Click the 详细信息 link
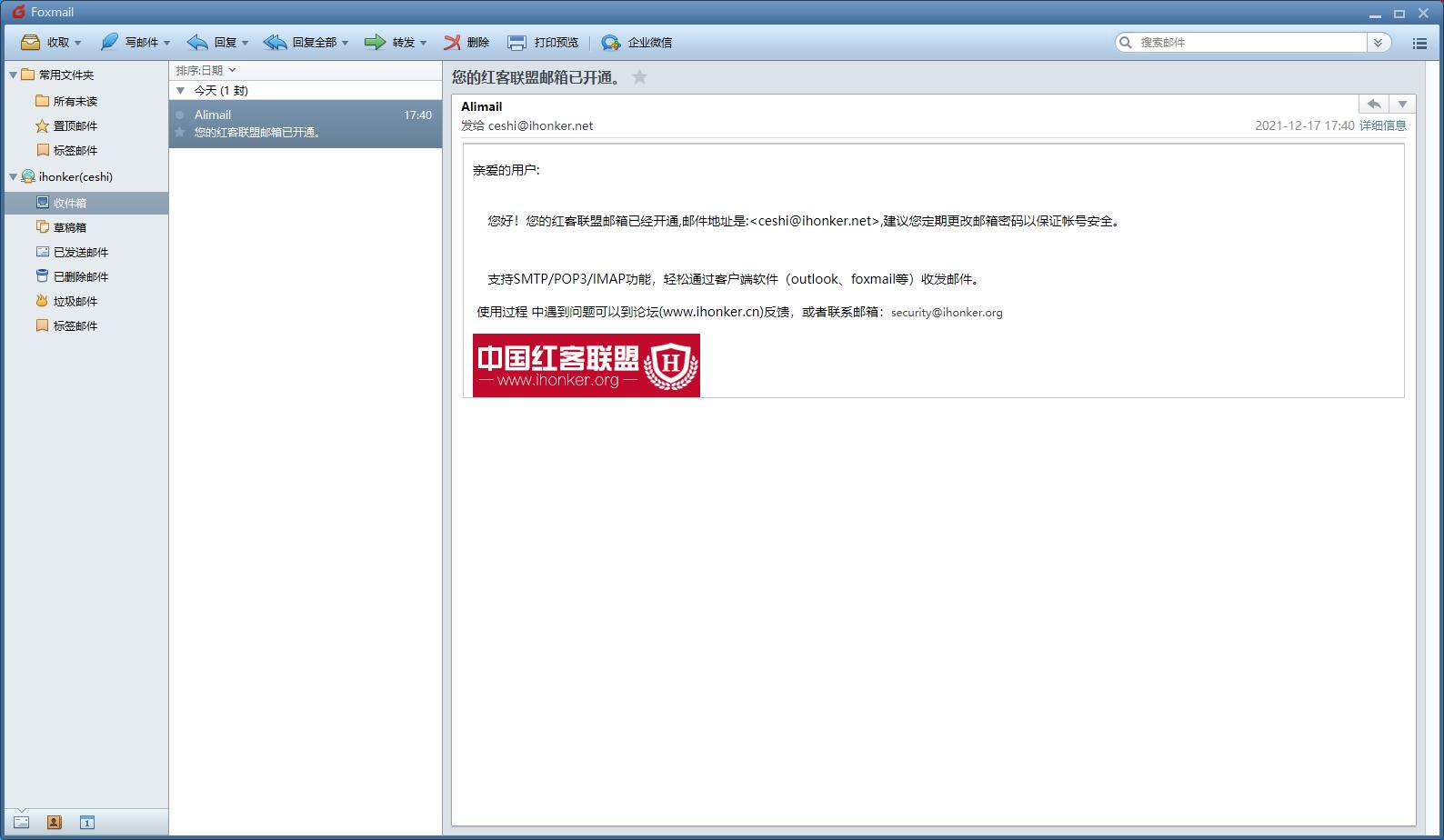The width and height of the screenshot is (1444, 840). point(1383,125)
